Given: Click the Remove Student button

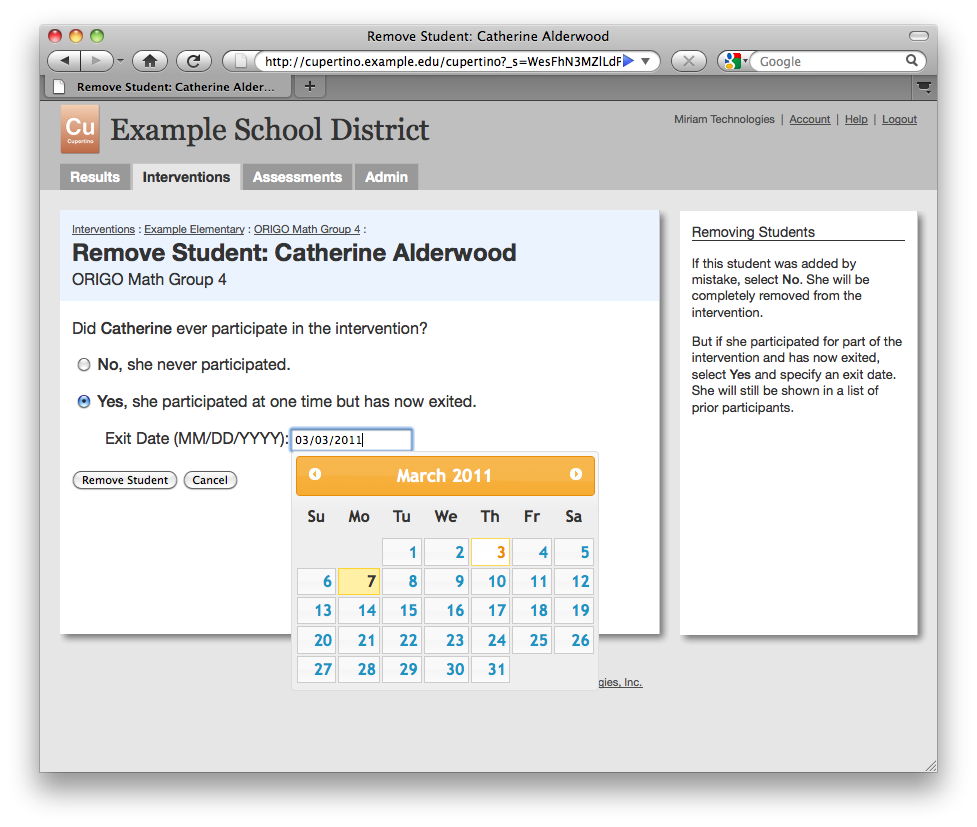Looking at the screenshot, I should (x=125, y=480).
